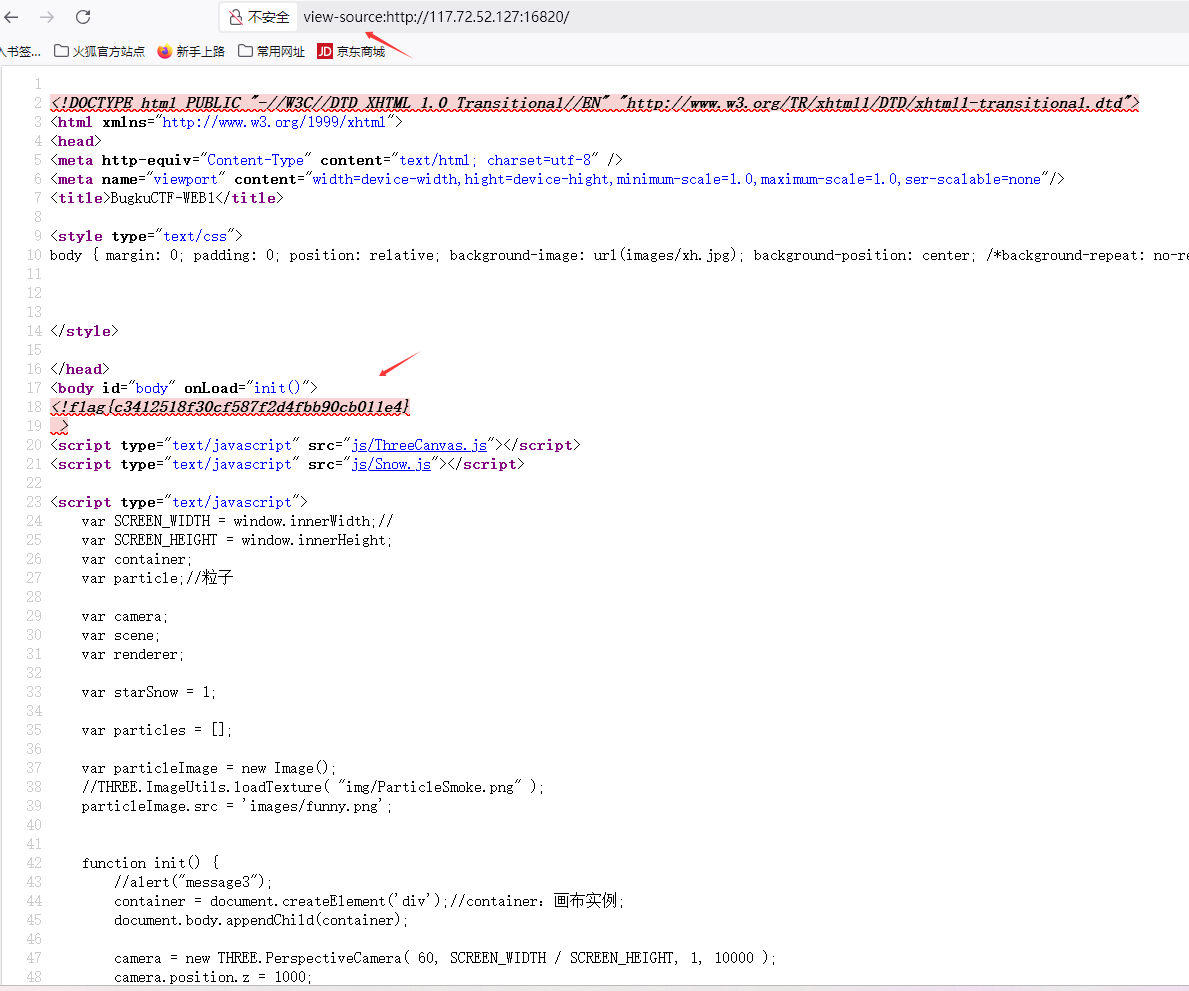Click the "text/css" style type value
Viewport: 1189px width, 991px height.
pos(195,236)
